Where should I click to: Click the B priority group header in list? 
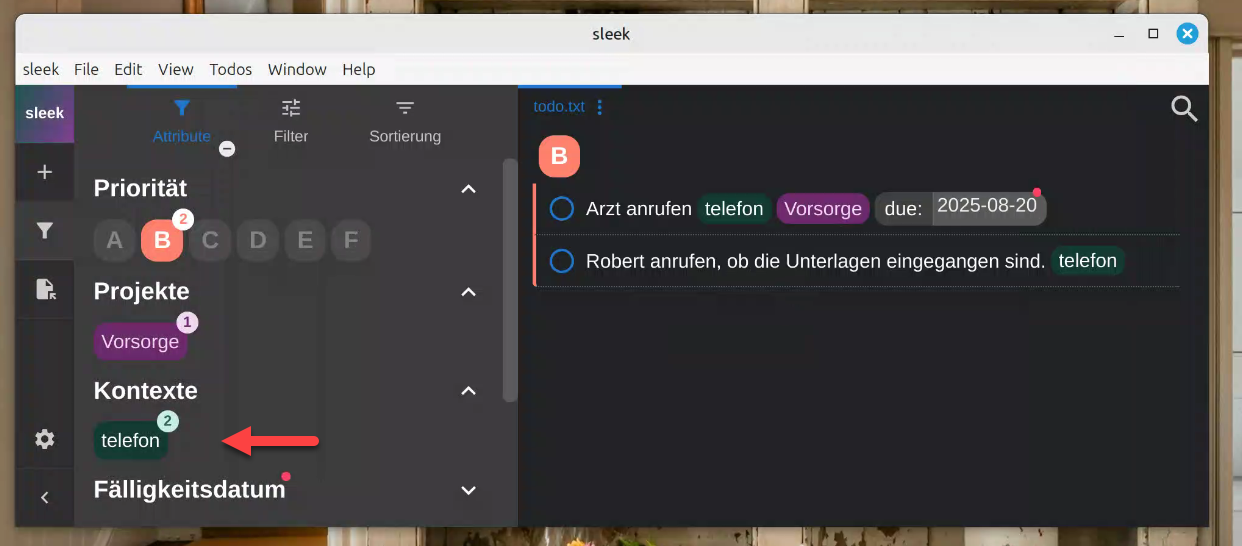(560, 156)
